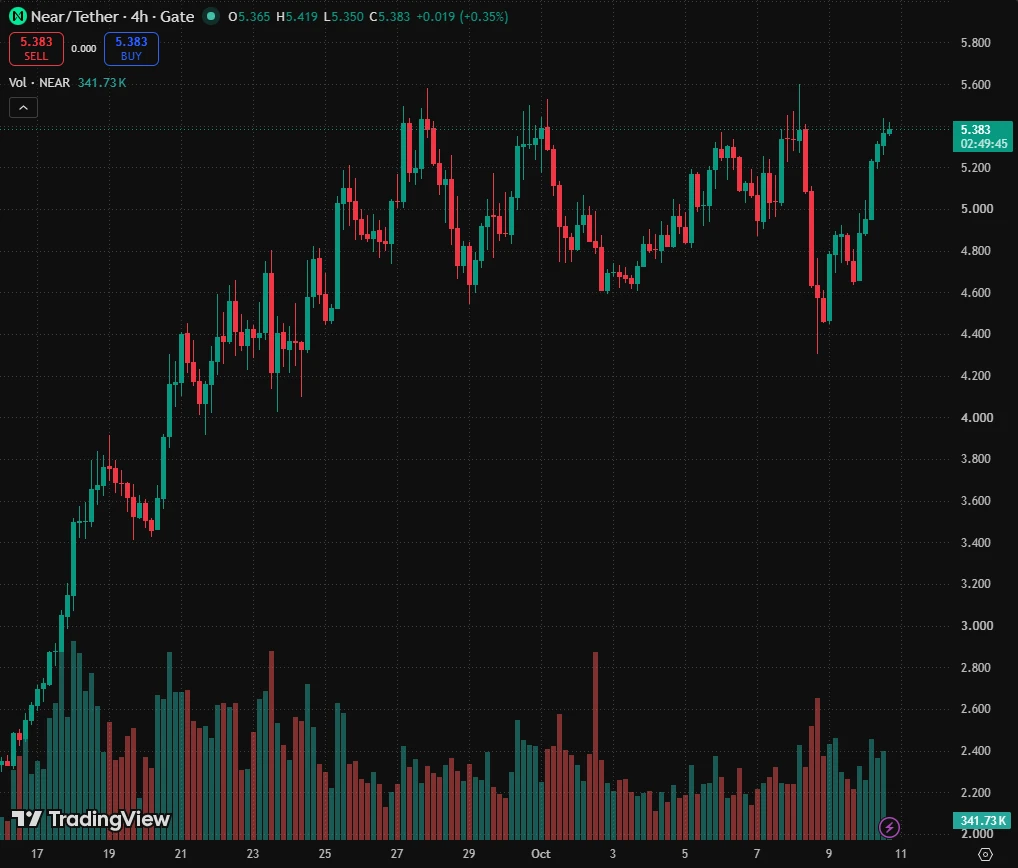Click the green current price label with countdown
Image resolution: width=1018 pixels, height=868 pixels.
982,136
